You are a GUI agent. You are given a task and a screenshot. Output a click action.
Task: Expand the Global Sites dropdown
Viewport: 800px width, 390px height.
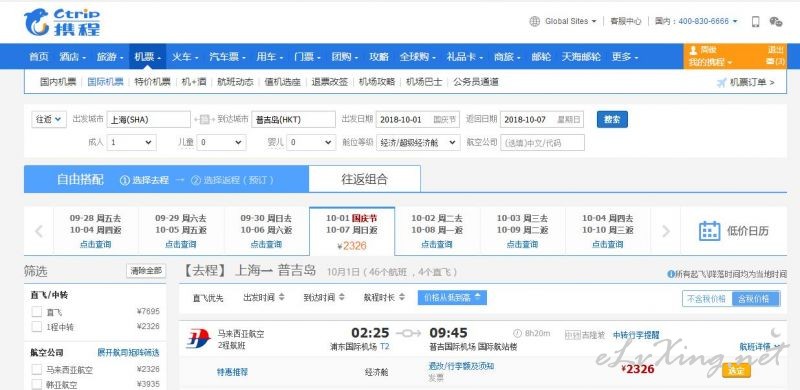point(594,21)
